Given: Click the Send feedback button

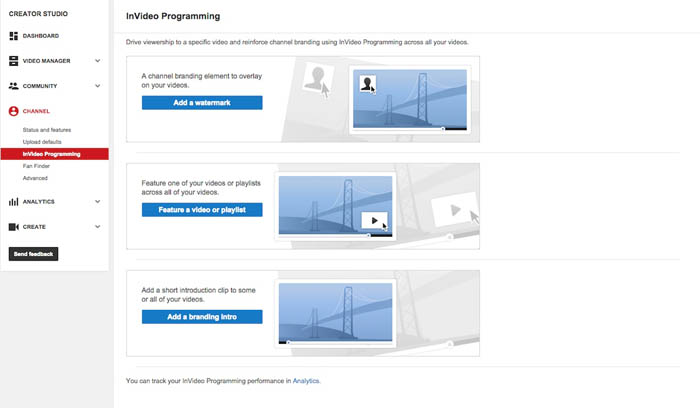Looking at the screenshot, I should pyautogui.click(x=33, y=254).
